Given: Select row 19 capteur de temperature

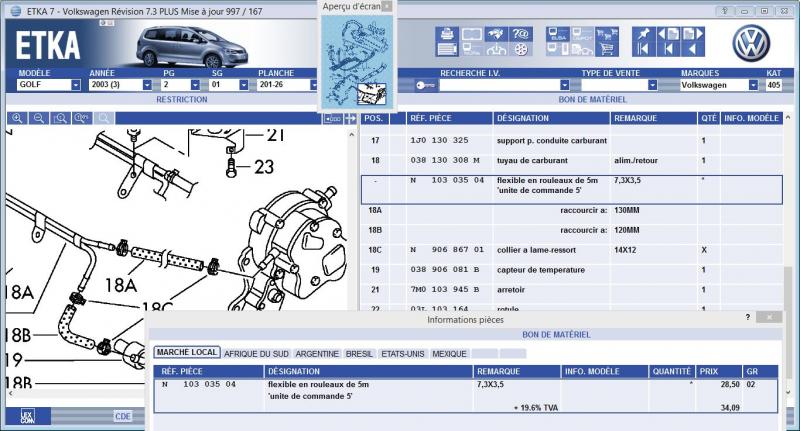Looking at the screenshot, I should [x=571, y=270].
